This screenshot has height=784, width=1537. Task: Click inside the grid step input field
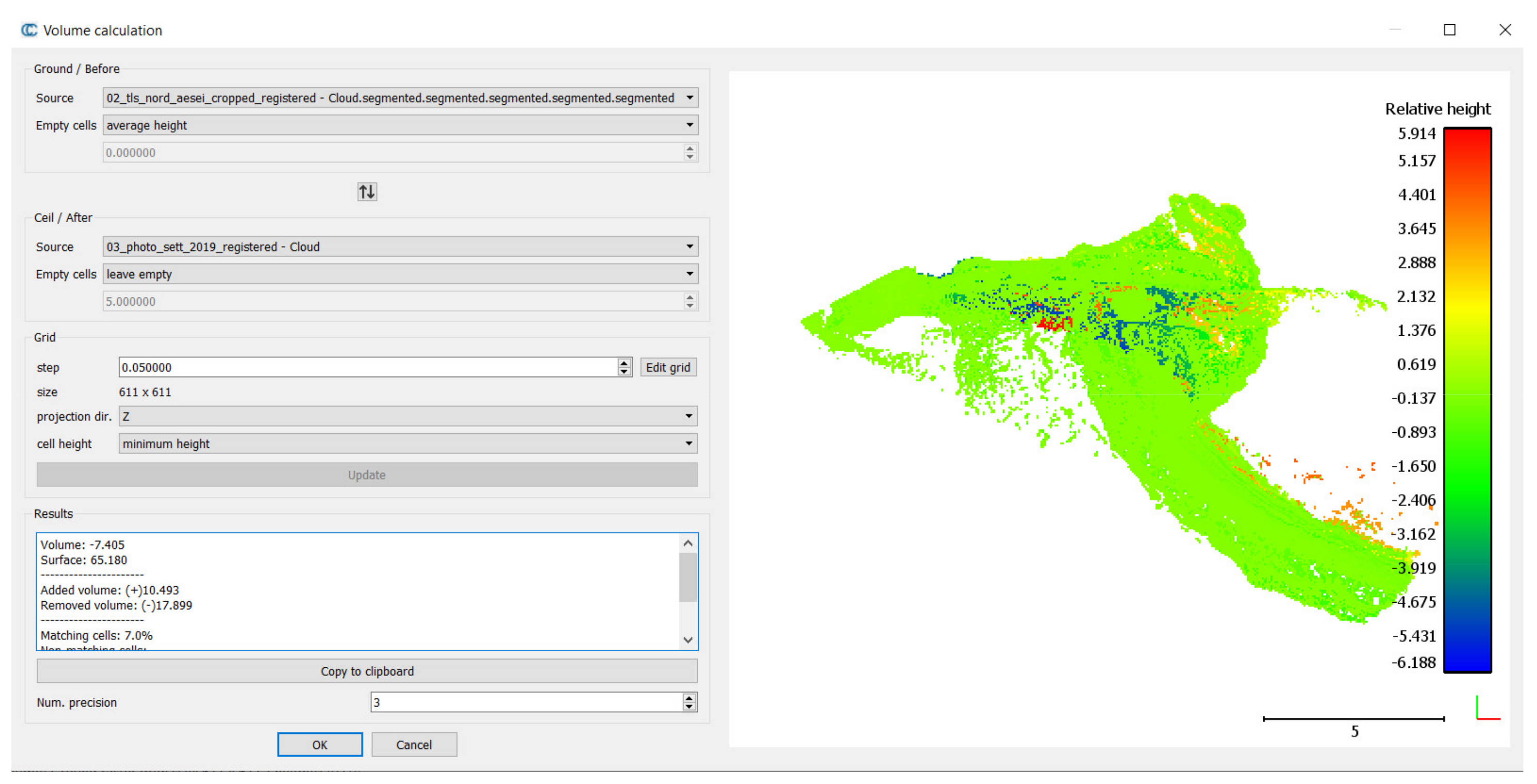coord(358,367)
